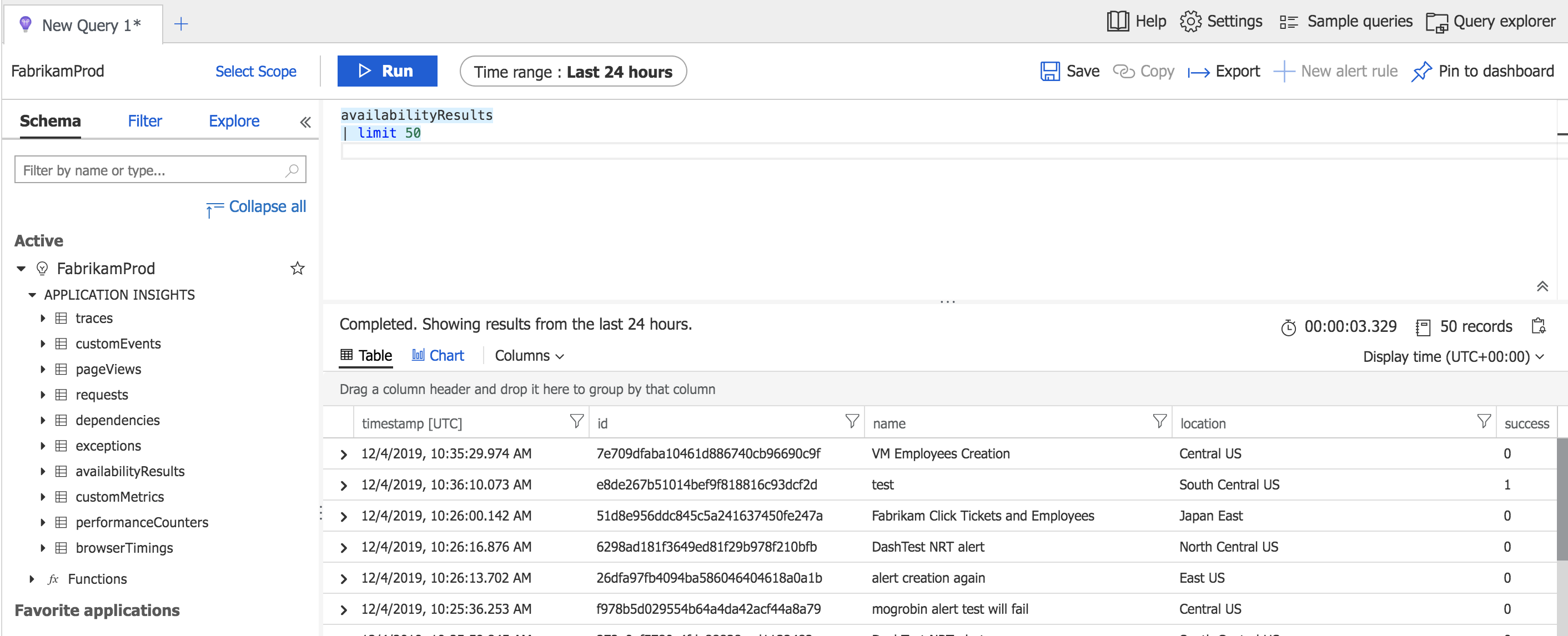Open the Columns dropdown
Screen dimensions: 1568x636
529,355
